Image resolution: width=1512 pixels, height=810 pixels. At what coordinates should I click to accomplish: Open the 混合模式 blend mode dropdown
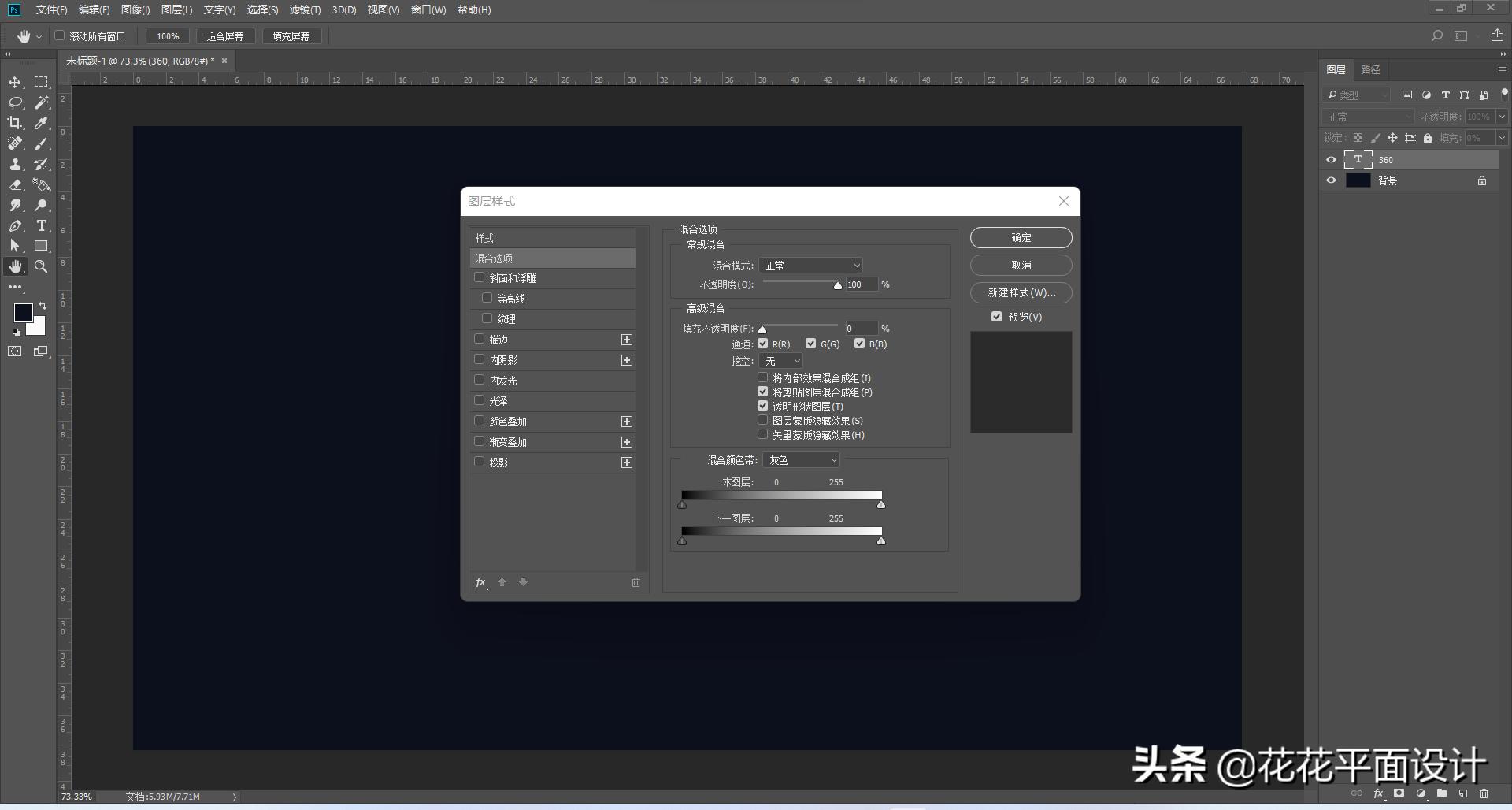pos(811,266)
